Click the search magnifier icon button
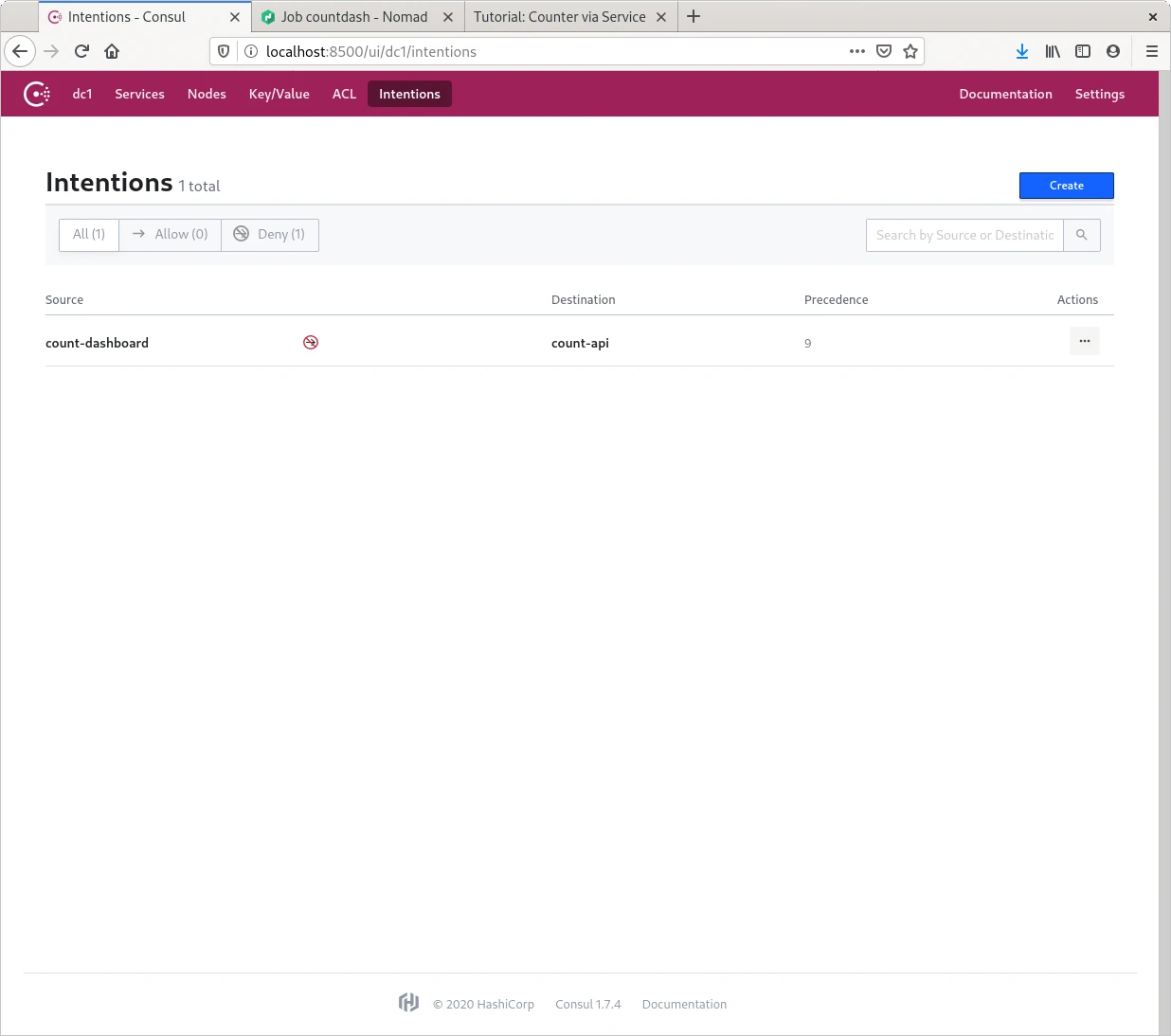 tap(1081, 235)
